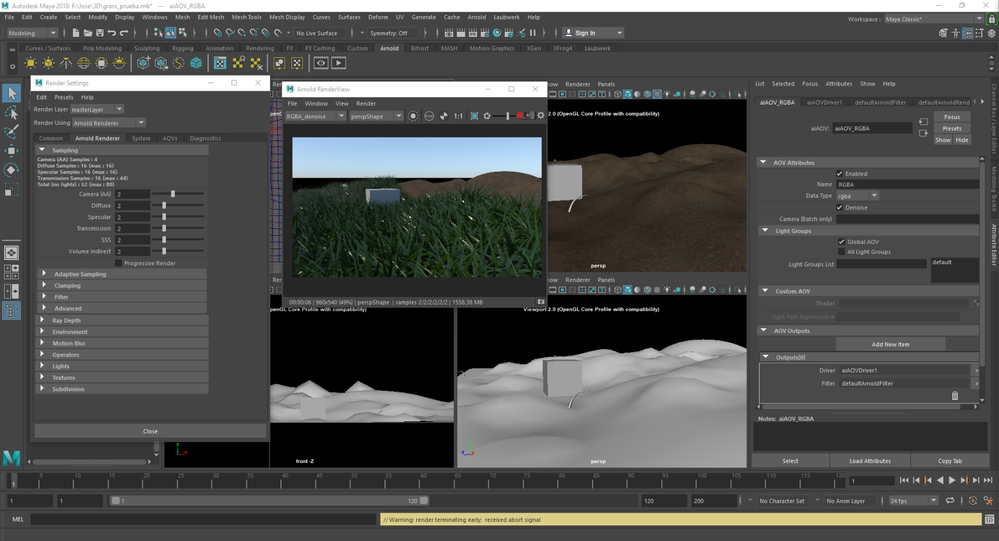Open the Render menu in Arnold RenderView
The image size is (999, 541).
click(x=366, y=103)
